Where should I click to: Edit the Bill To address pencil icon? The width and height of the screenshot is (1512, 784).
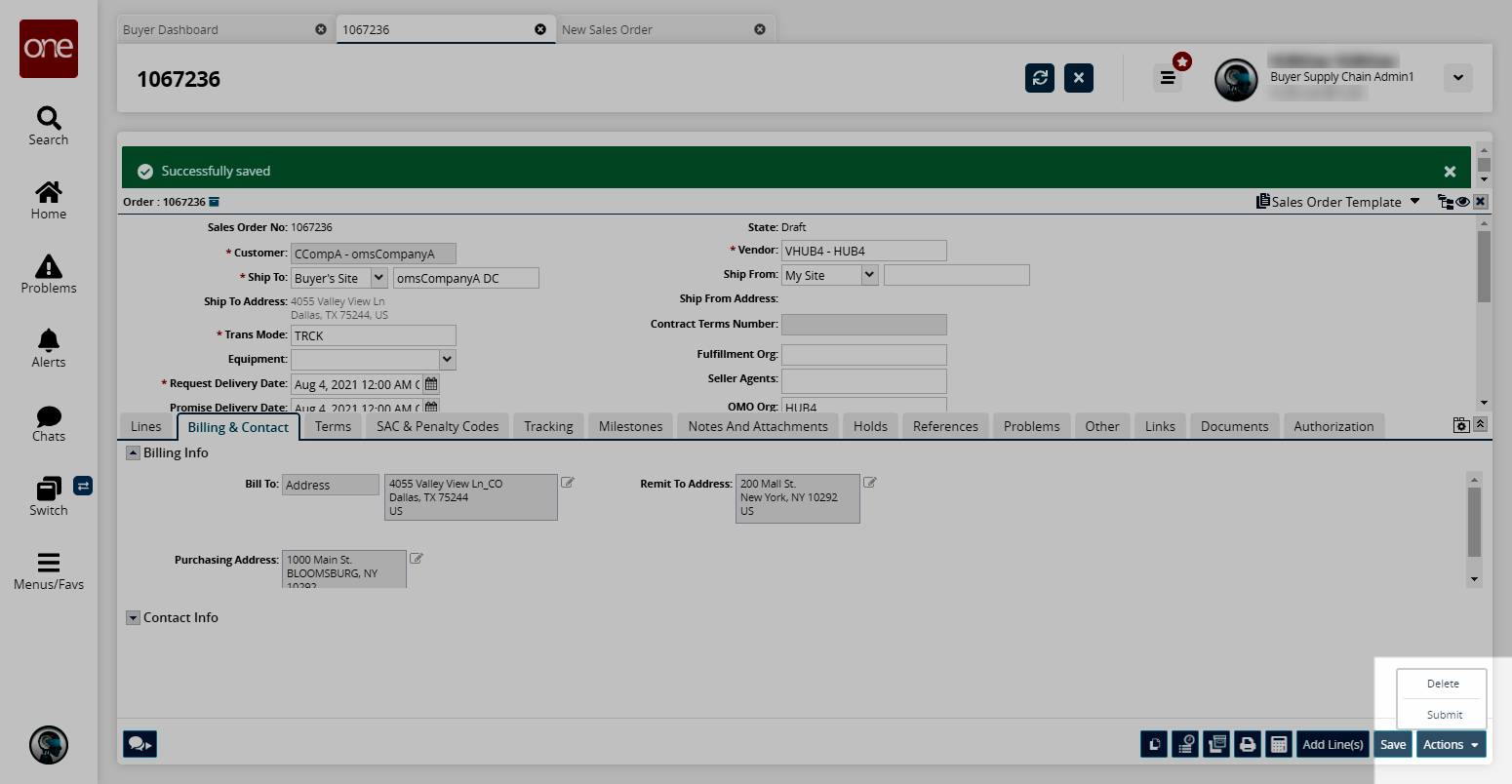(x=568, y=483)
